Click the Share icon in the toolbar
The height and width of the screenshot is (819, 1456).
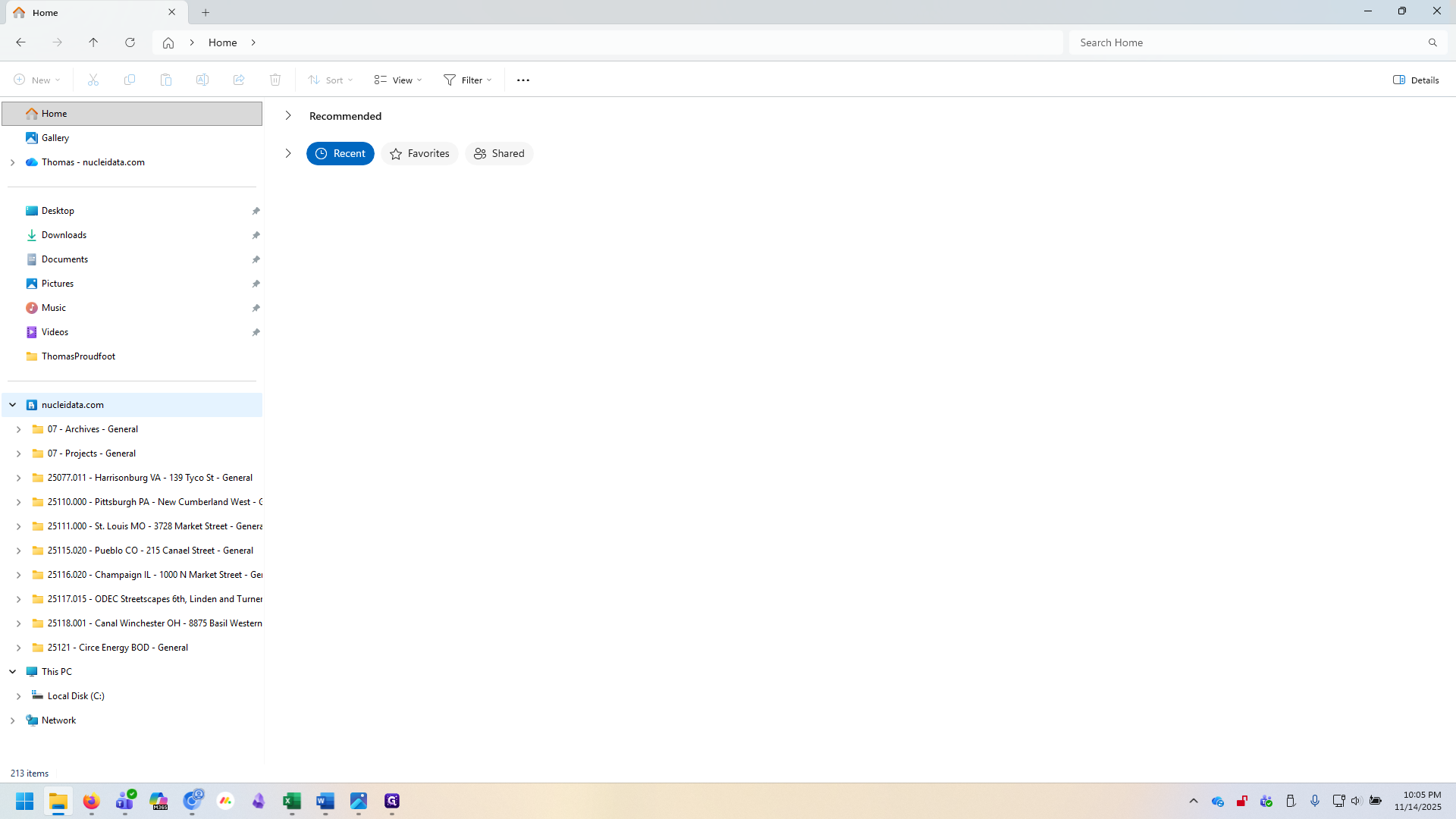pyautogui.click(x=239, y=80)
